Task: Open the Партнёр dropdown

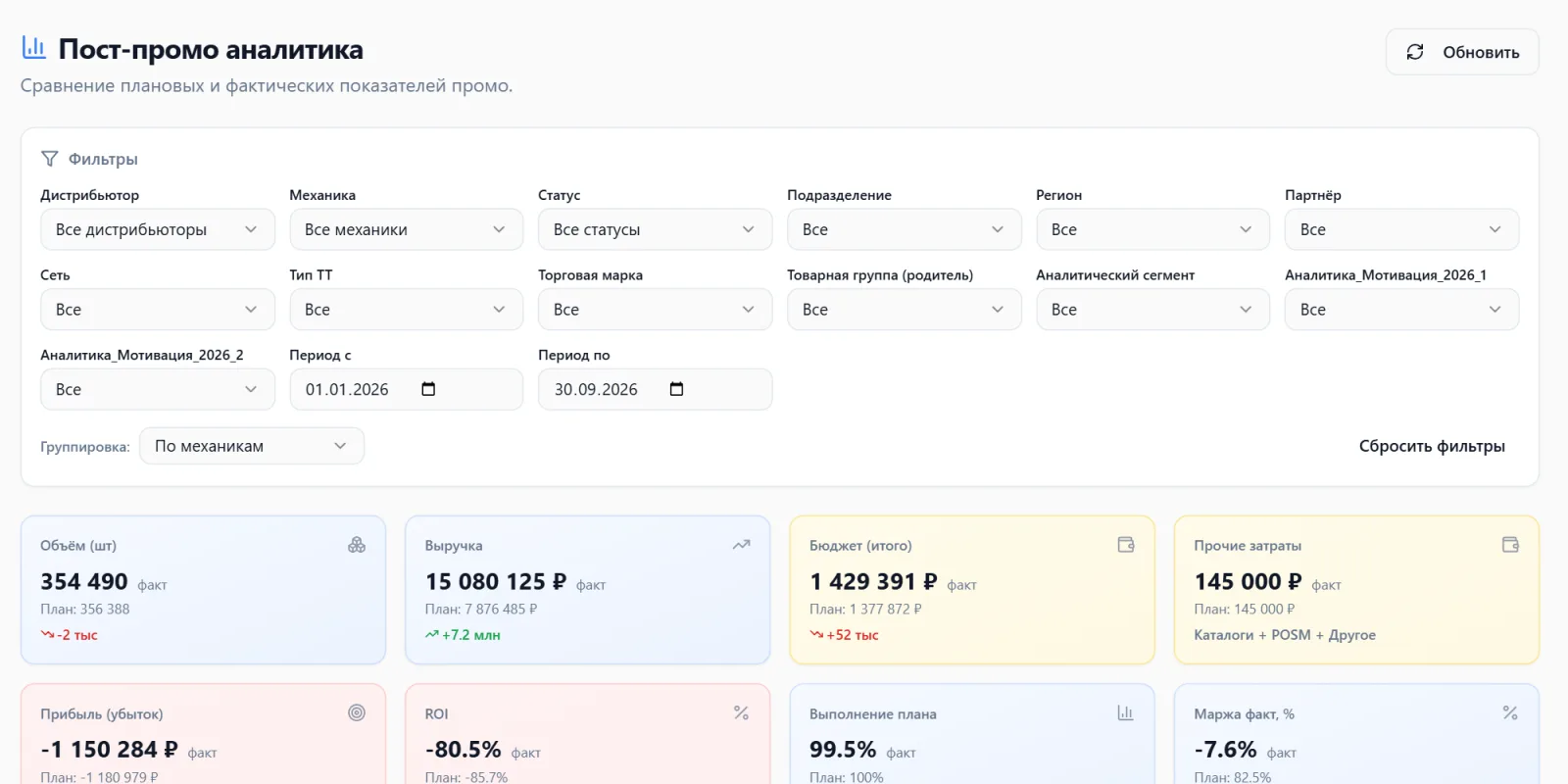Action: tap(1401, 229)
